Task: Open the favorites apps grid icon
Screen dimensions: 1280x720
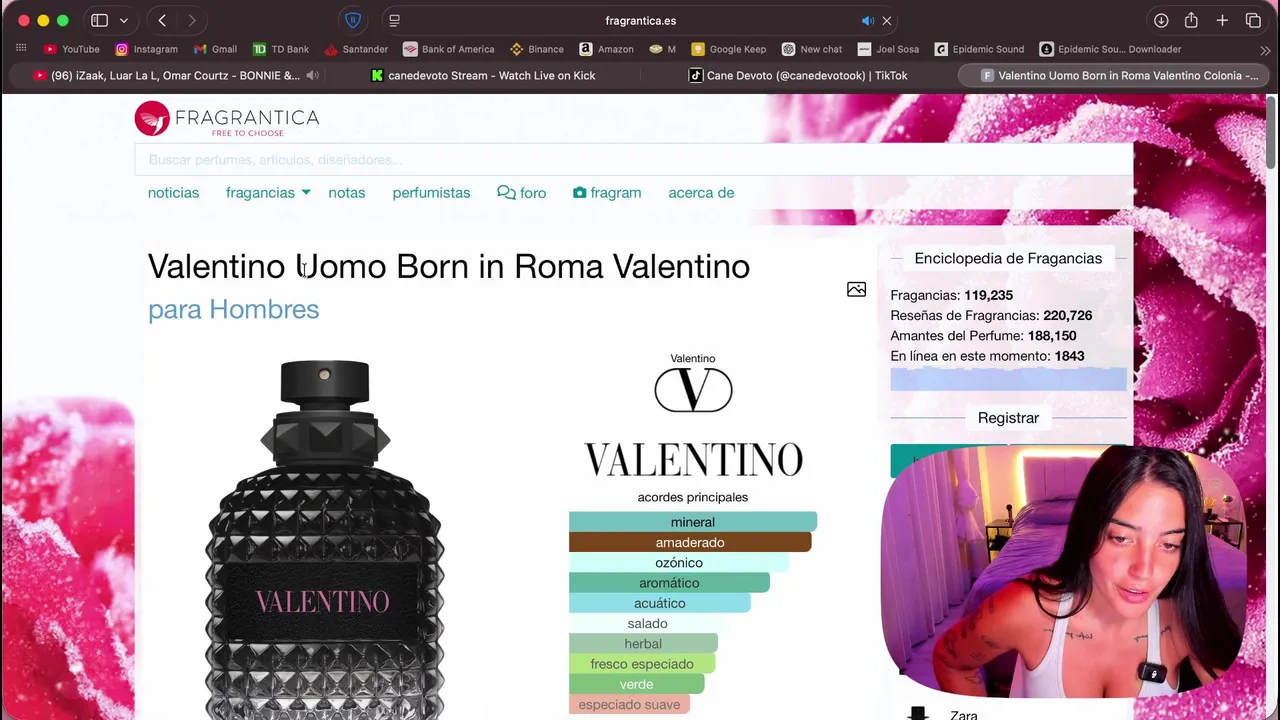Action: (x=21, y=49)
